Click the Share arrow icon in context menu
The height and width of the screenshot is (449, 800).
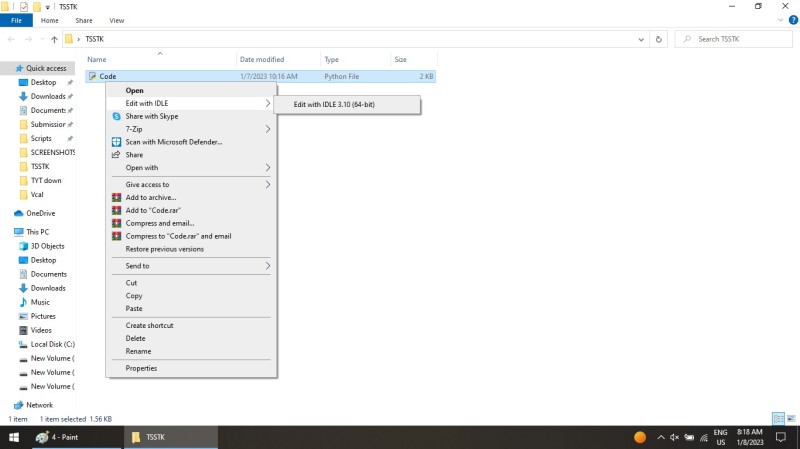click(116, 155)
